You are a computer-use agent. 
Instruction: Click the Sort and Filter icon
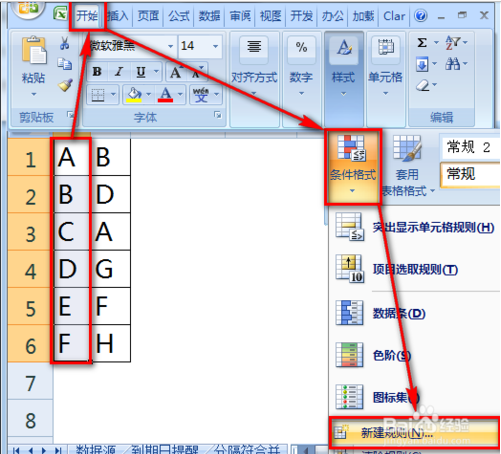tap(452, 43)
